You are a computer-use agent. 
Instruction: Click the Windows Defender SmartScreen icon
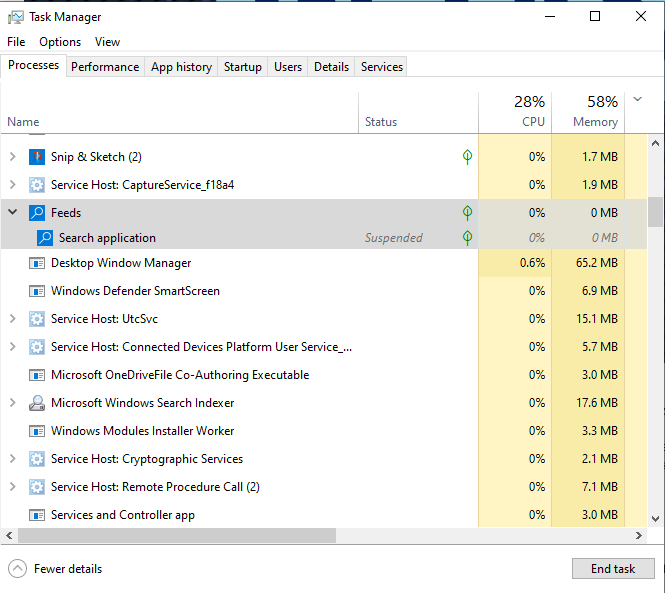pyautogui.click(x=37, y=291)
